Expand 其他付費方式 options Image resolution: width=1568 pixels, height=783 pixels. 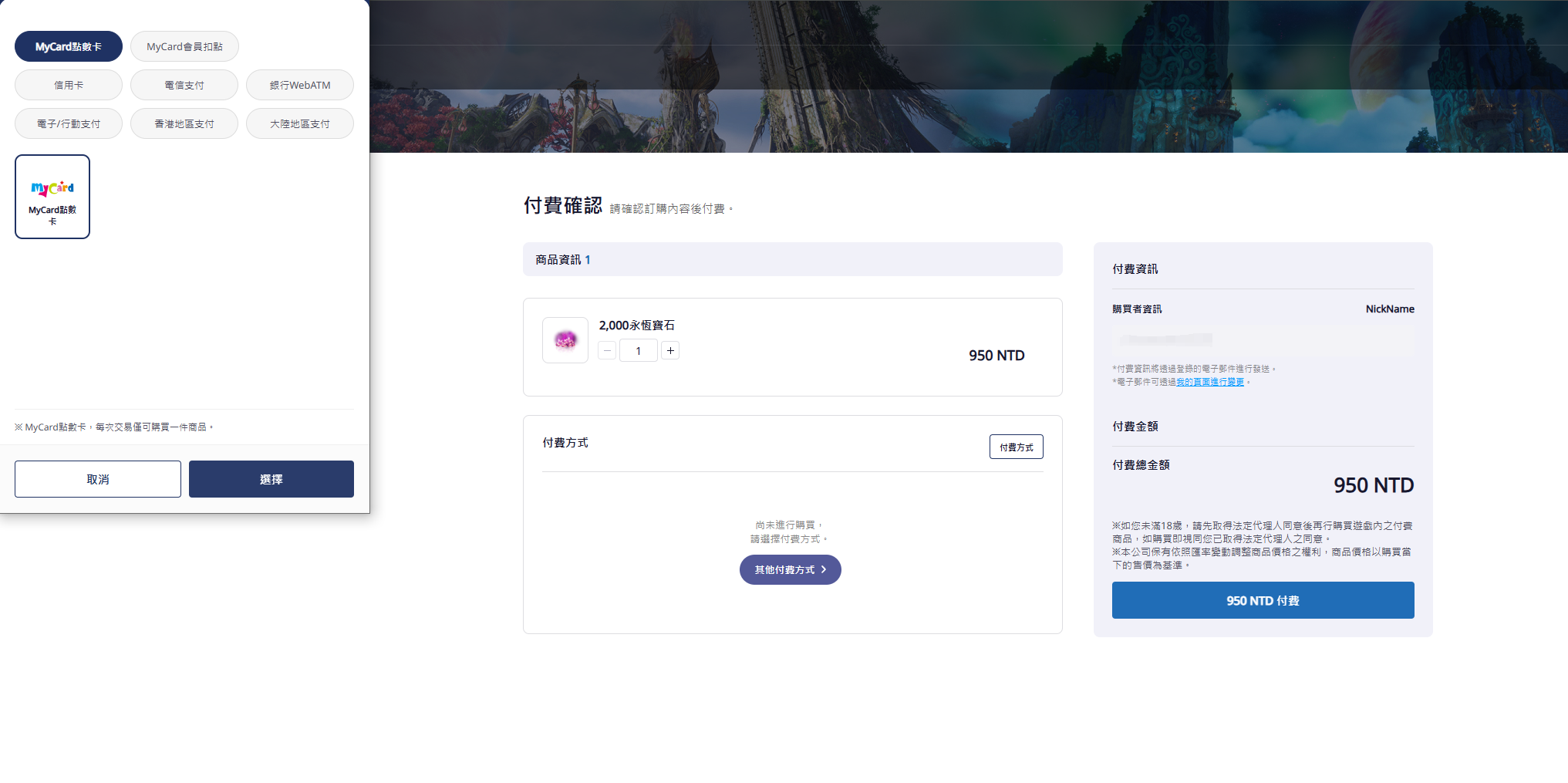(790, 569)
